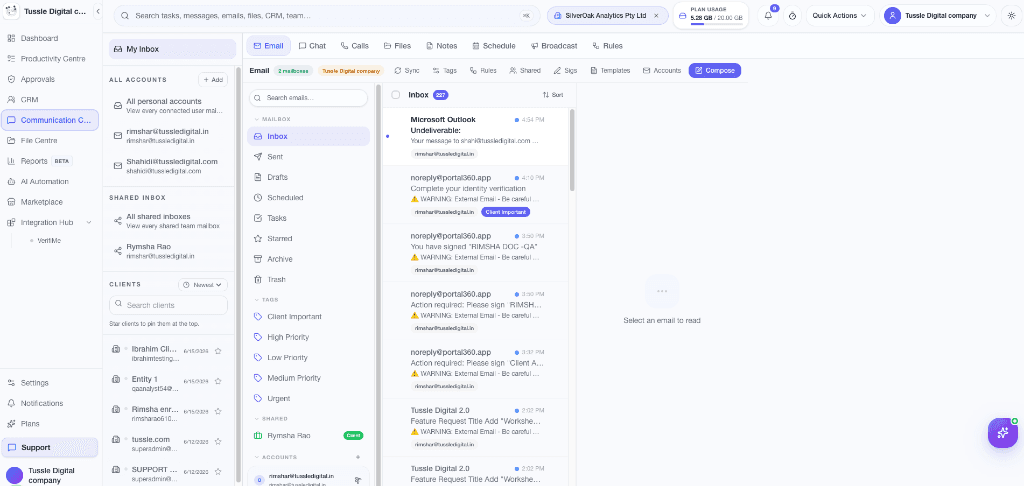Viewport: 1024px width, 486px height.
Task: Open the Scheduled folder
Action: click(x=308, y=197)
